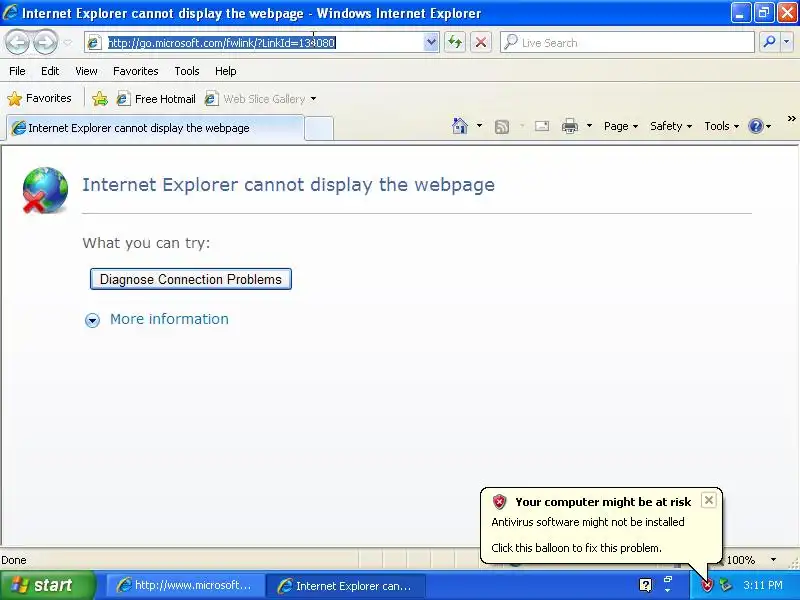Viewport: 800px width, 600px height.
Task: Open the File menu
Action: [x=17, y=71]
